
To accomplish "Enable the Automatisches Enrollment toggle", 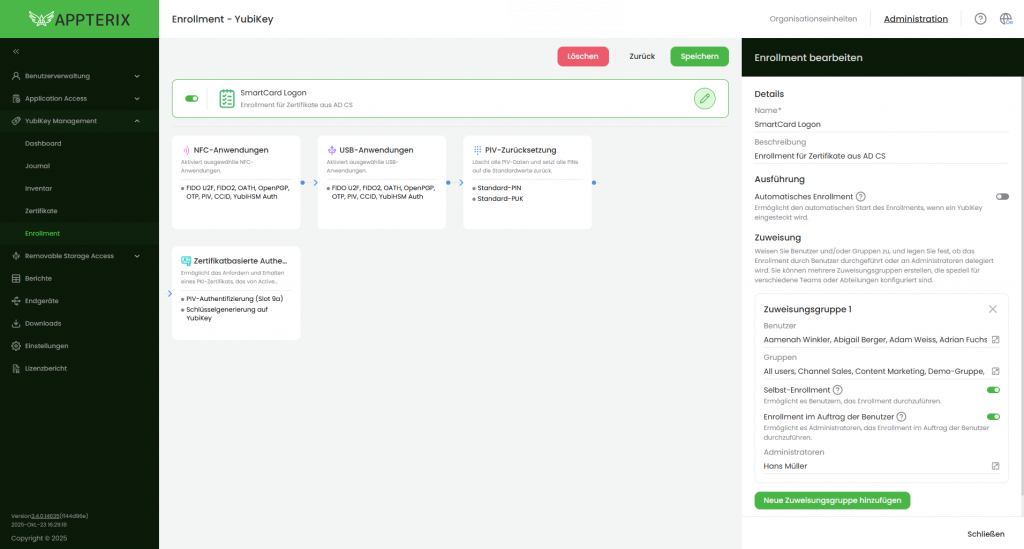I will pos(1002,197).
